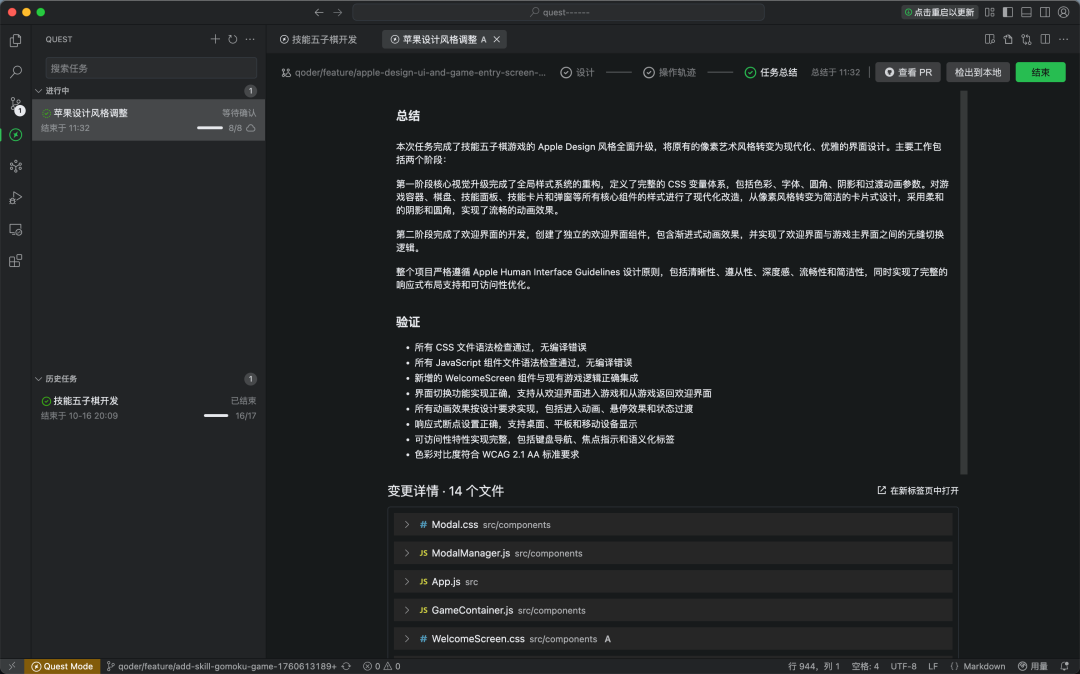Open the Run and Debug view
Screen dimensions: 1080x674
(15, 198)
